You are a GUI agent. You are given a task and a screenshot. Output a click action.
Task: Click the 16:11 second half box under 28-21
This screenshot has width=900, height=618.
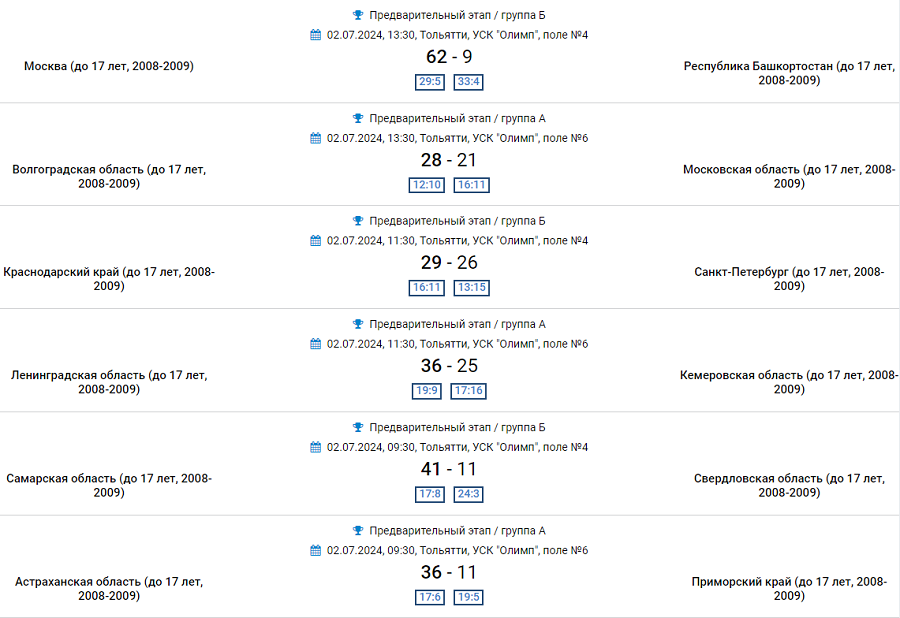pos(471,185)
